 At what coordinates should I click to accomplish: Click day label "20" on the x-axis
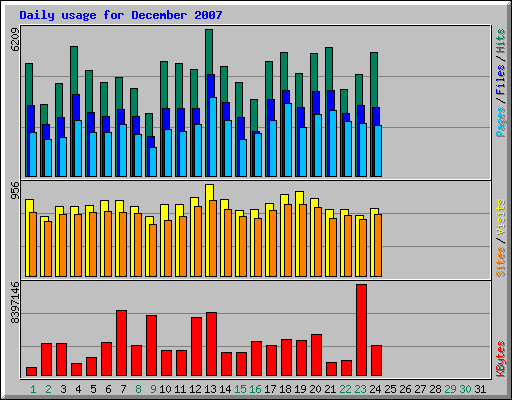point(315,389)
